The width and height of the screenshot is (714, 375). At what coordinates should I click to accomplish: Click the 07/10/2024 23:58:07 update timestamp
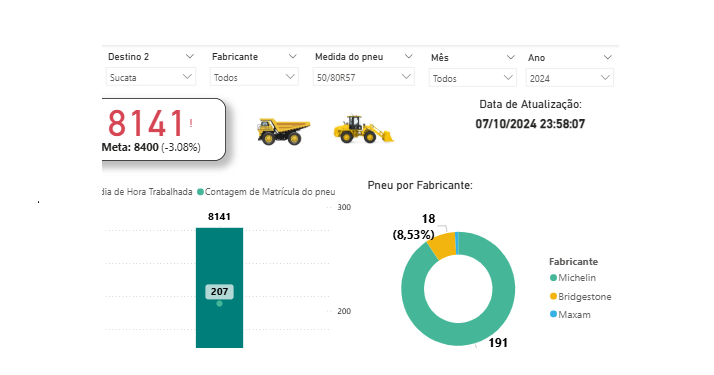coord(530,124)
